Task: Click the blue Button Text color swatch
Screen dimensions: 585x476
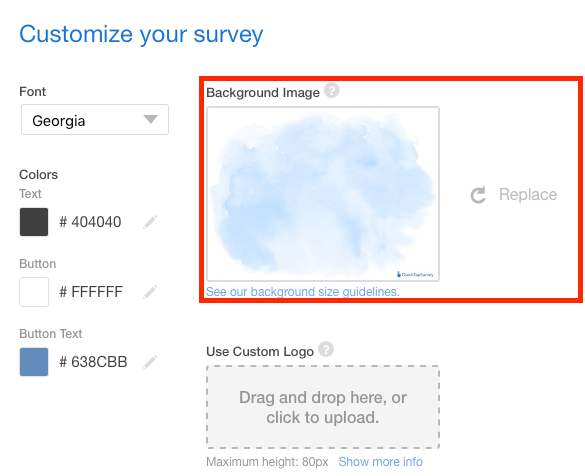Action: [x=34, y=362]
